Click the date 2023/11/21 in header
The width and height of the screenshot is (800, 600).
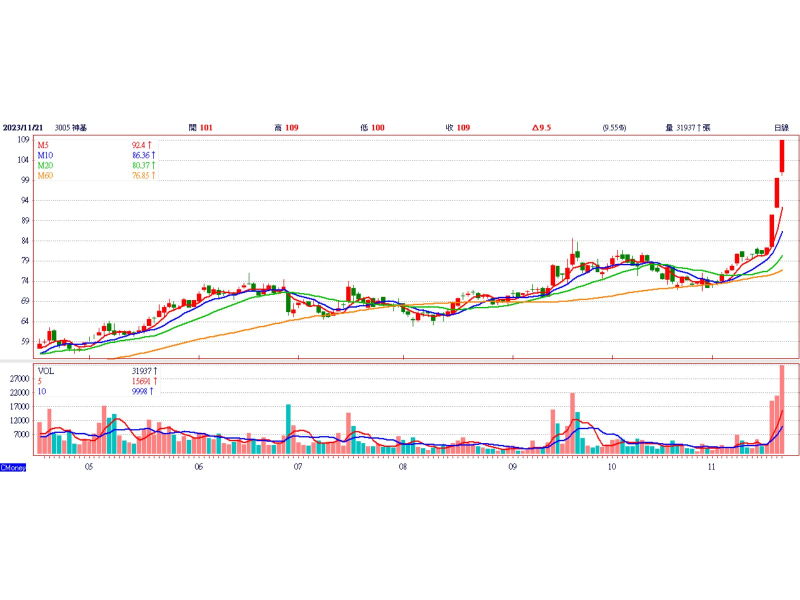pyautogui.click(x=23, y=128)
